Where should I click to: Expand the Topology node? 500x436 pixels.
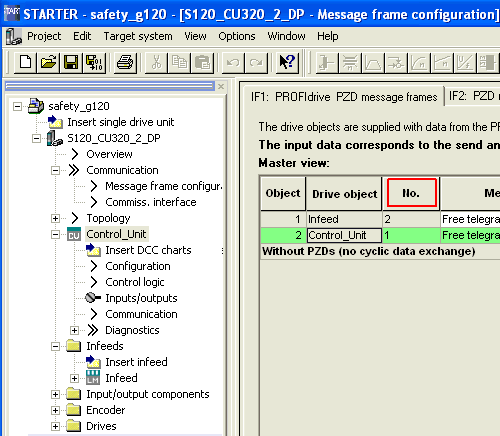coord(55,219)
